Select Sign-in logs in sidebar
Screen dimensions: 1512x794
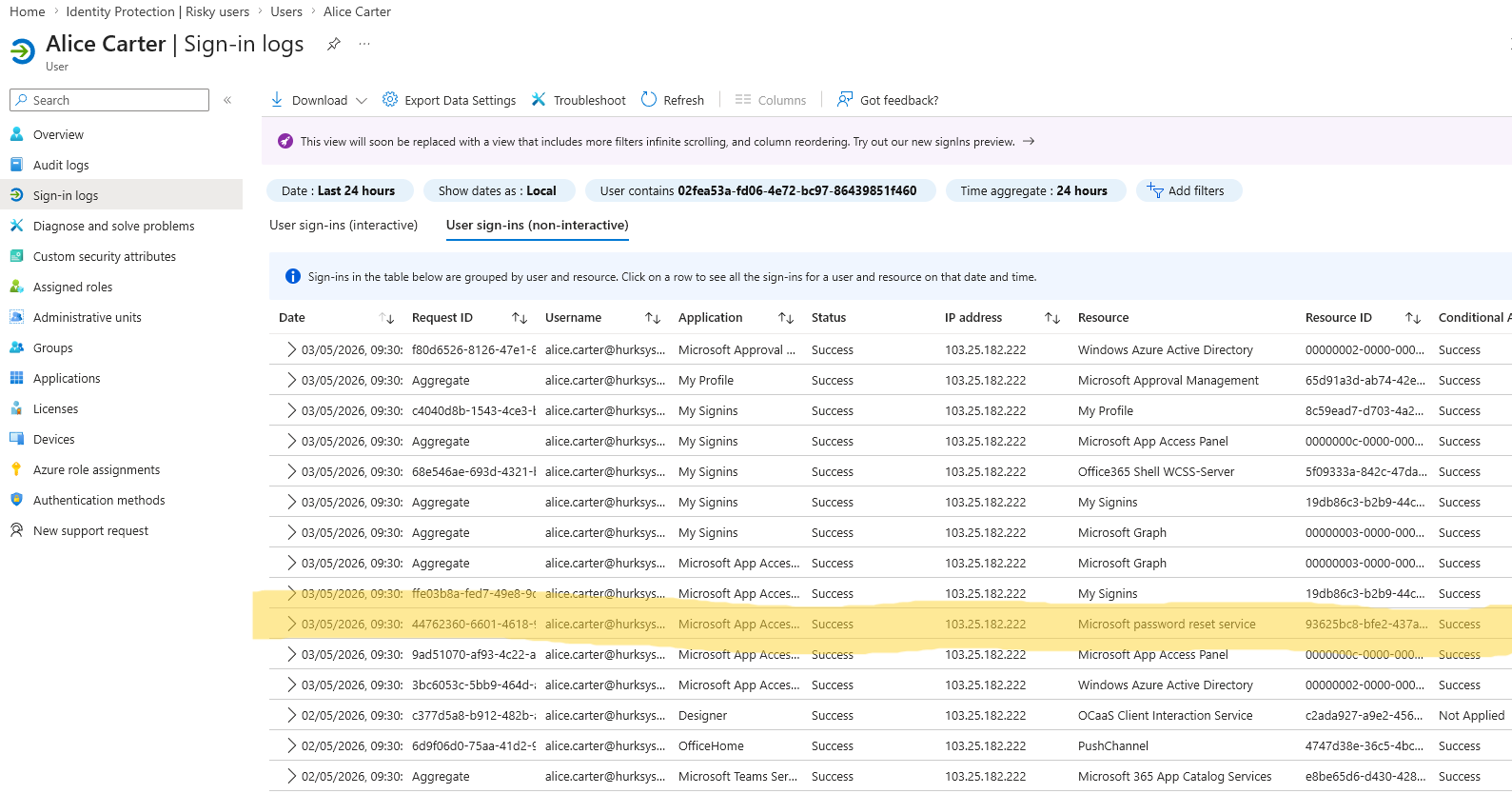[x=121, y=195]
